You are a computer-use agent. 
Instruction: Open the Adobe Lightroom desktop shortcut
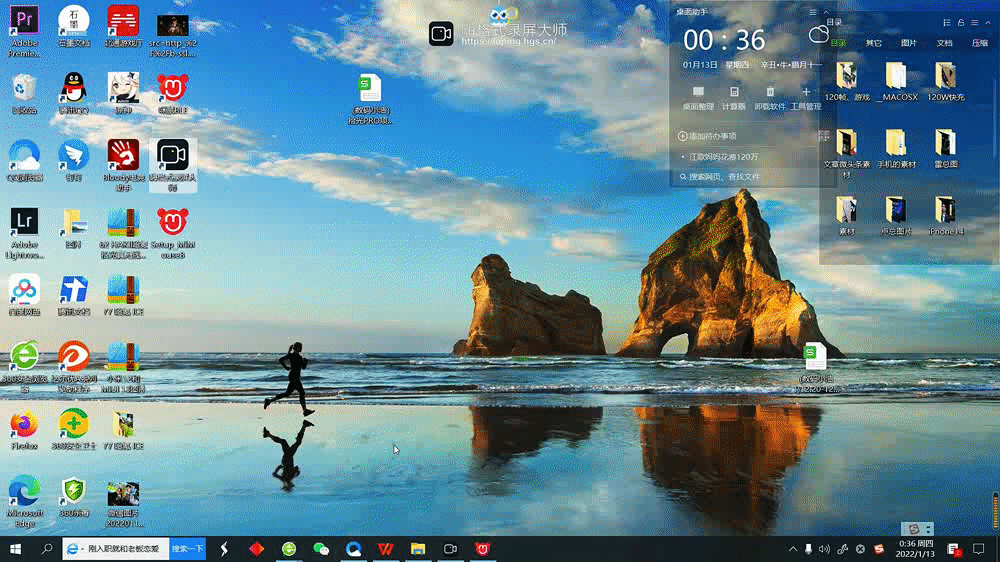click(x=24, y=232)
